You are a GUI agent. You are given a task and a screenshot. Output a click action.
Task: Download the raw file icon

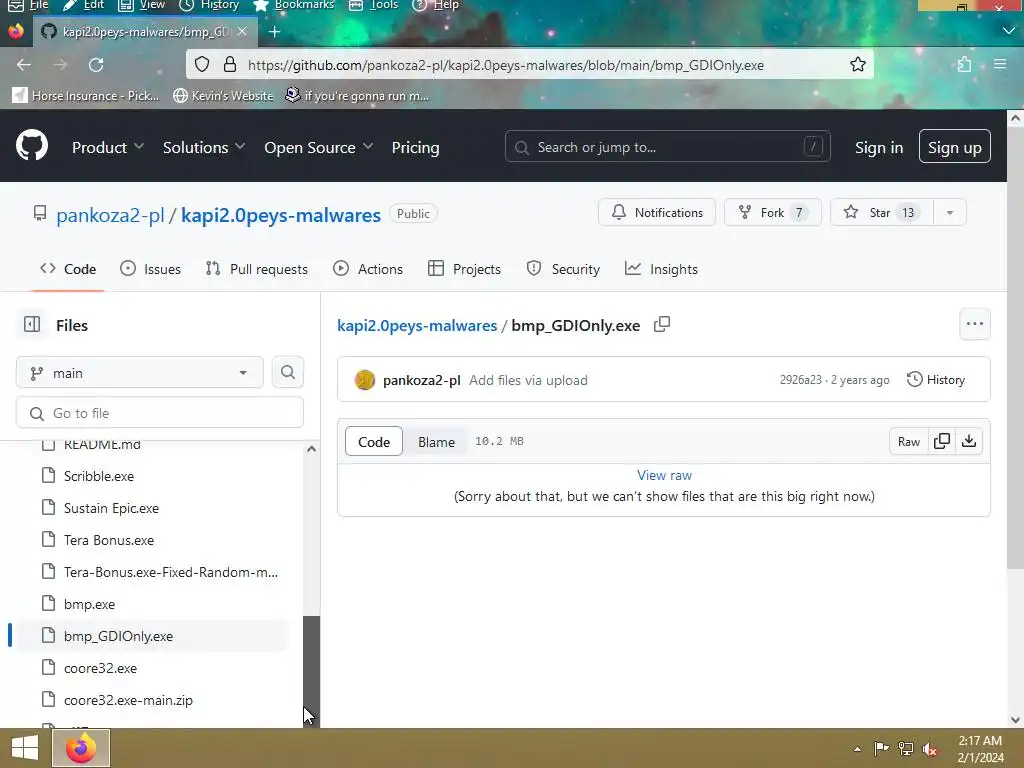(x=969, y=441)
